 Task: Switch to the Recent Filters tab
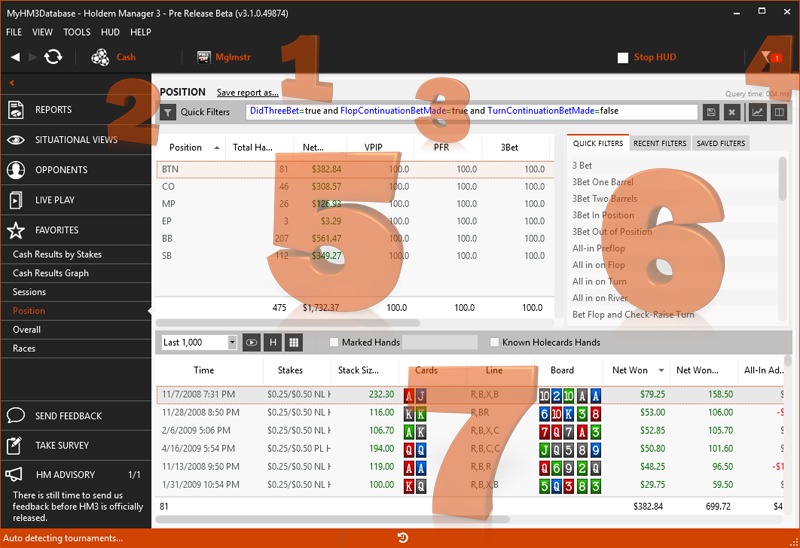click(x=660, y=143)
